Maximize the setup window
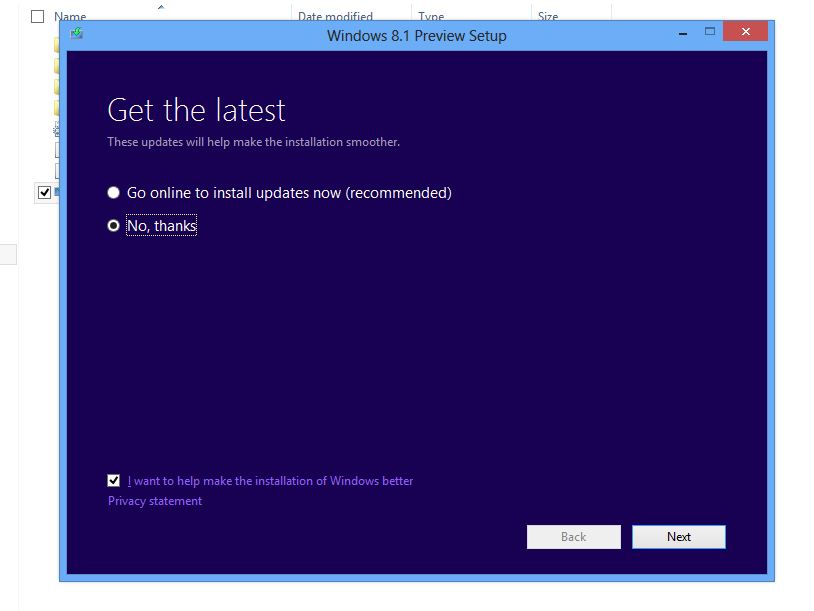Viewport: 814px width, 611px height. (x=710, y=32)
